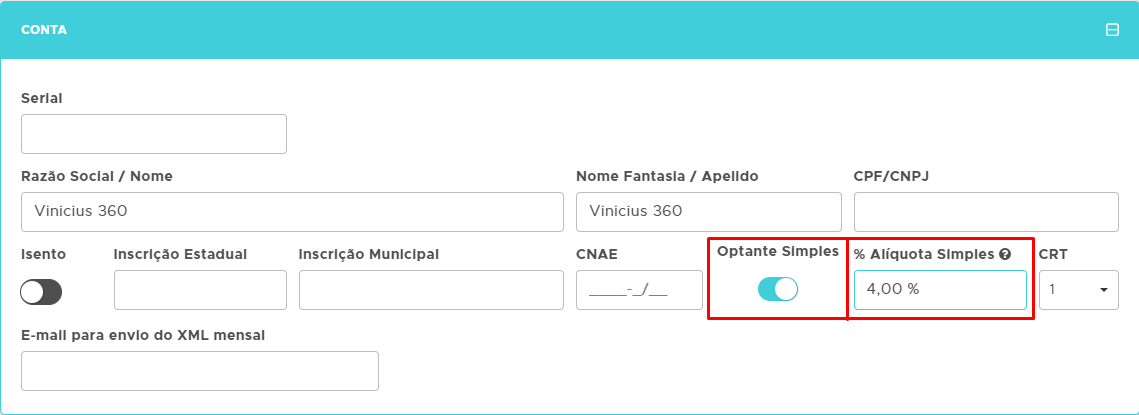This screenshot has height=415, width=1139.
Task: Click the help icon beside % Alíquota Simples
Action: [x=1005, y=254]
